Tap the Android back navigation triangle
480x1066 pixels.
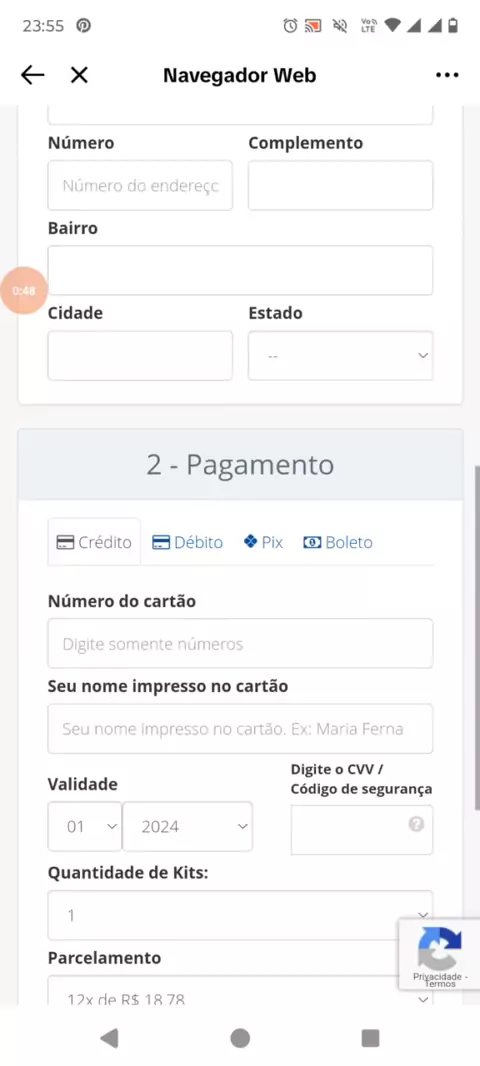click(x=109, y=1037)
